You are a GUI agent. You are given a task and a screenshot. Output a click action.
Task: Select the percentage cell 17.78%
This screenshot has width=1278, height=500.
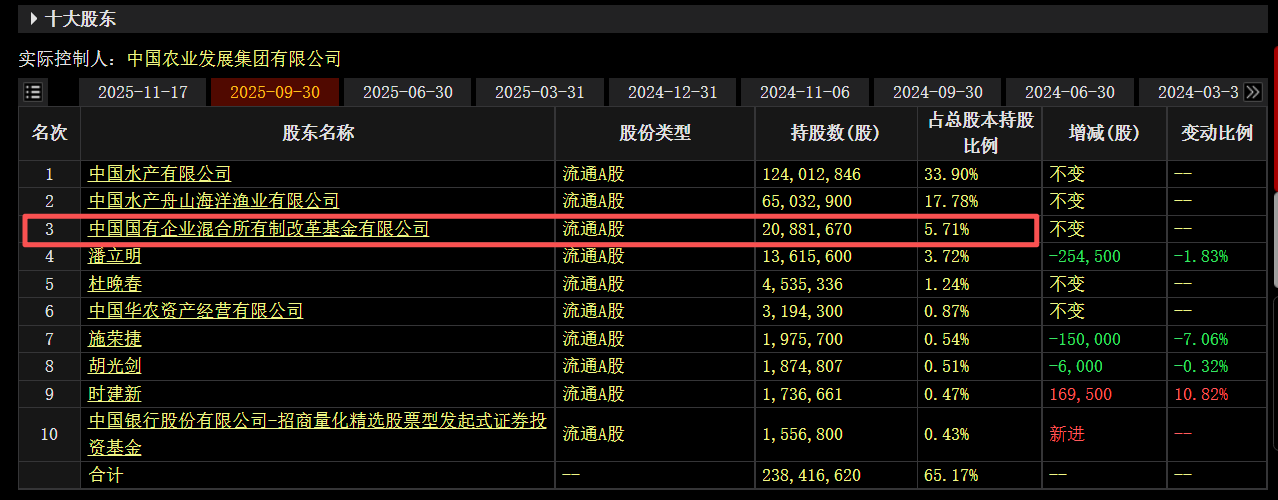point(951,201)
